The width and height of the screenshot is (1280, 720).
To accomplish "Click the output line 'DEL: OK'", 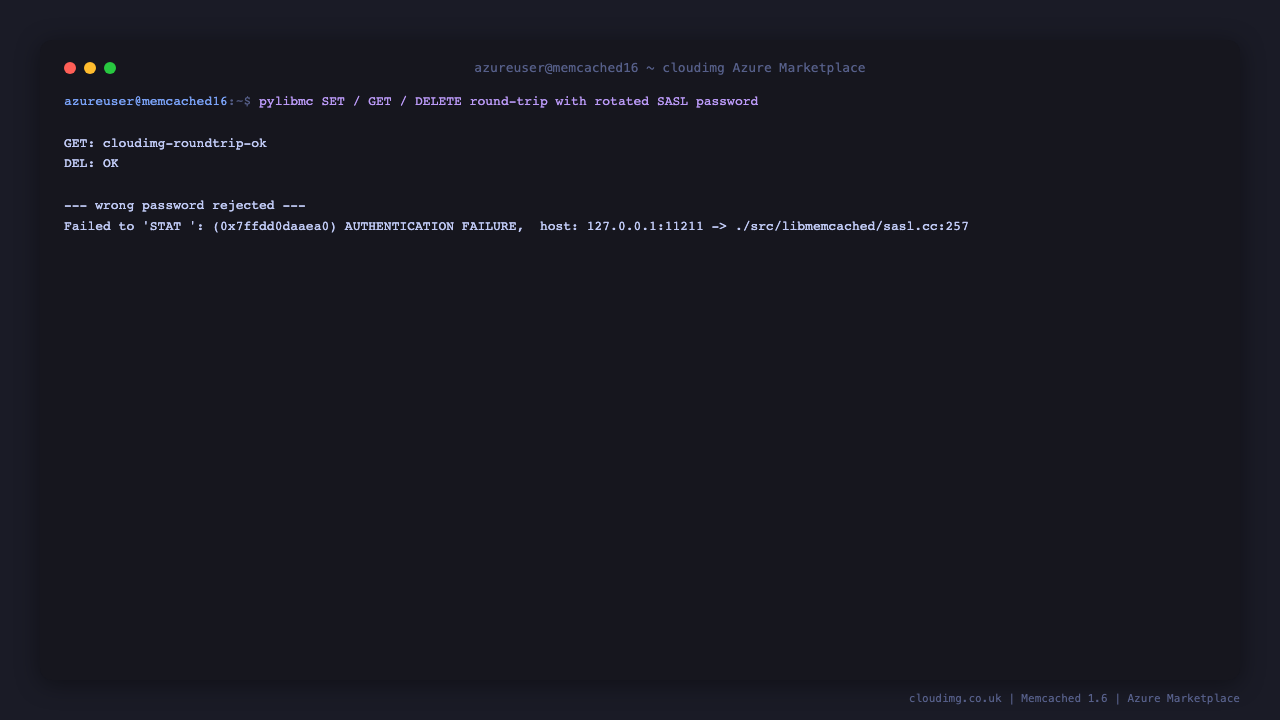I will click(91, 163).
